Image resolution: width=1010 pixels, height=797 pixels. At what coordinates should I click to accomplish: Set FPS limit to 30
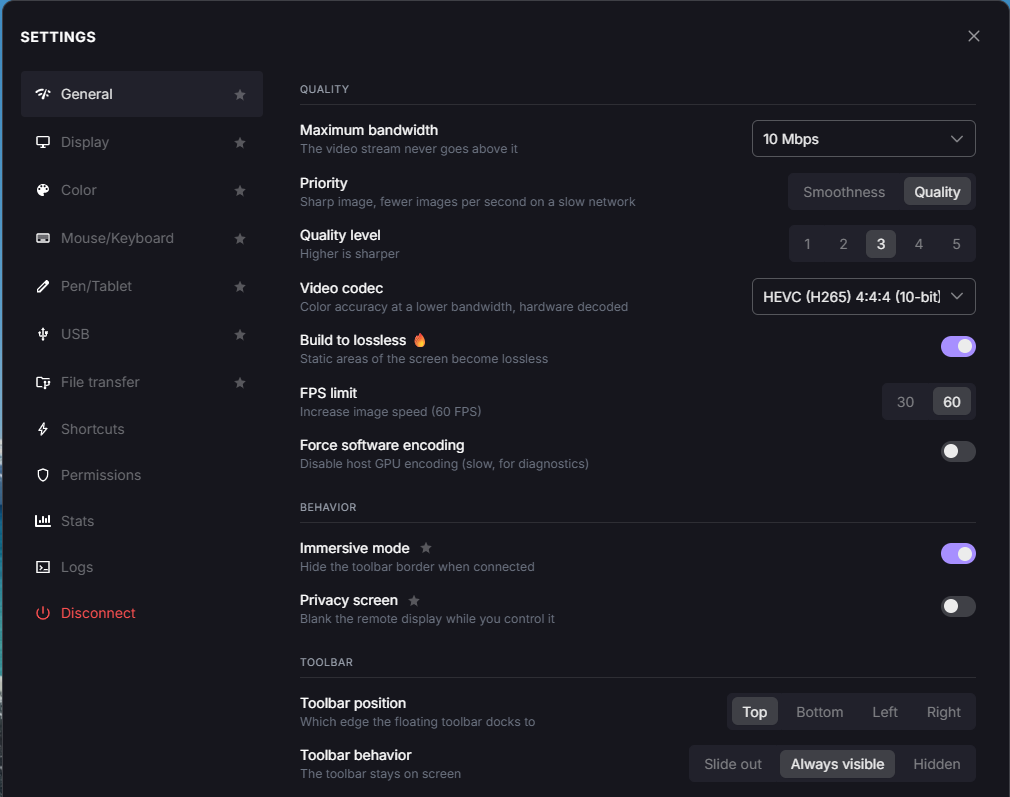[905, 402]
